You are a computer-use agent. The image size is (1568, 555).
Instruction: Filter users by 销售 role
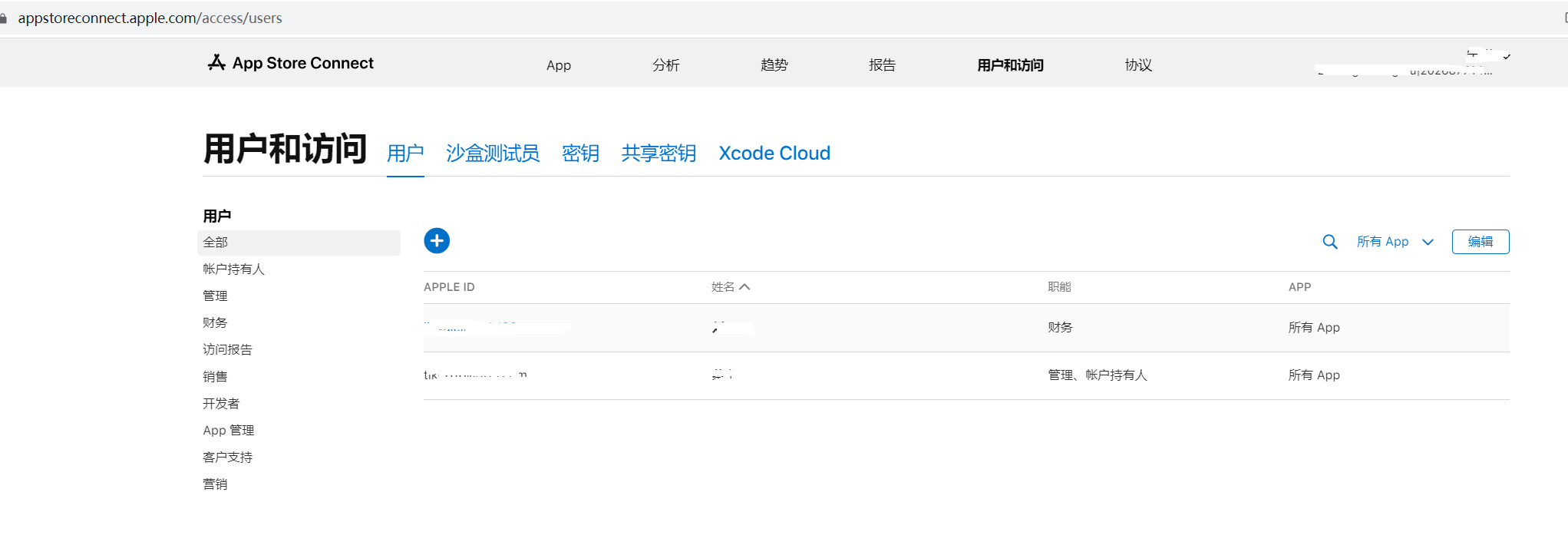coord(215,377)
